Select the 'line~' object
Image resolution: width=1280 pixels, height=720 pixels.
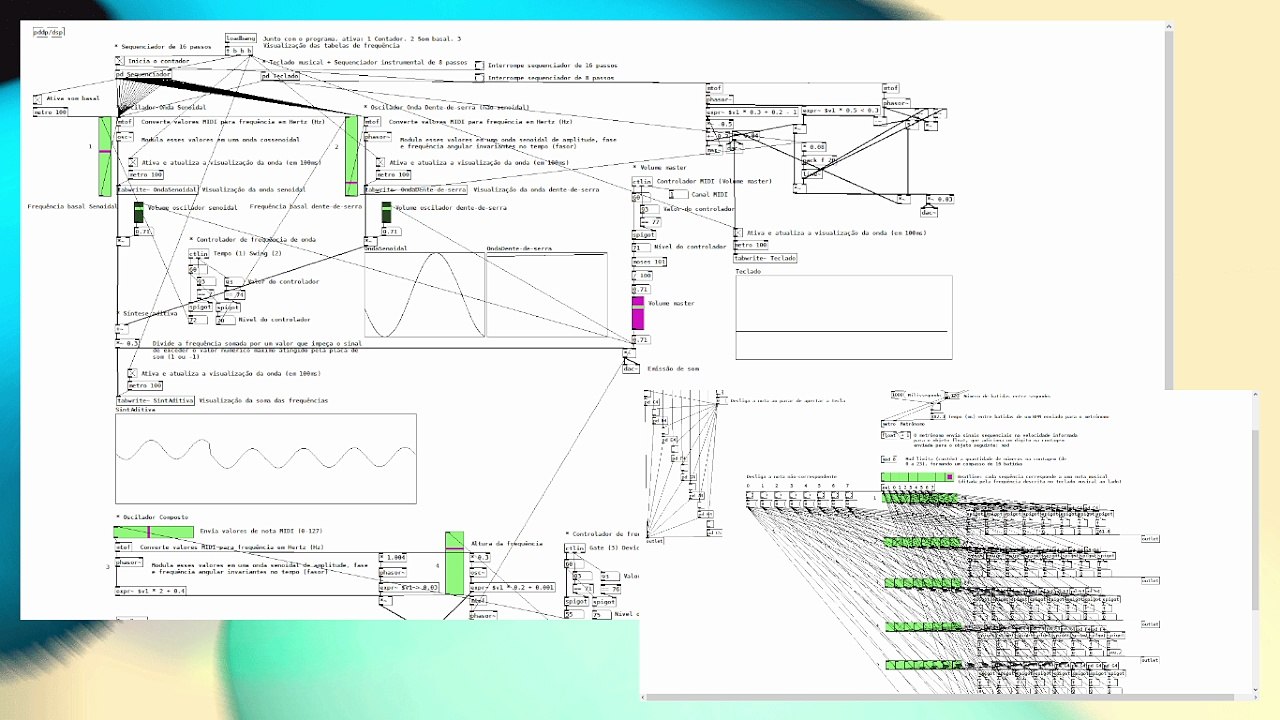point(811,173)
